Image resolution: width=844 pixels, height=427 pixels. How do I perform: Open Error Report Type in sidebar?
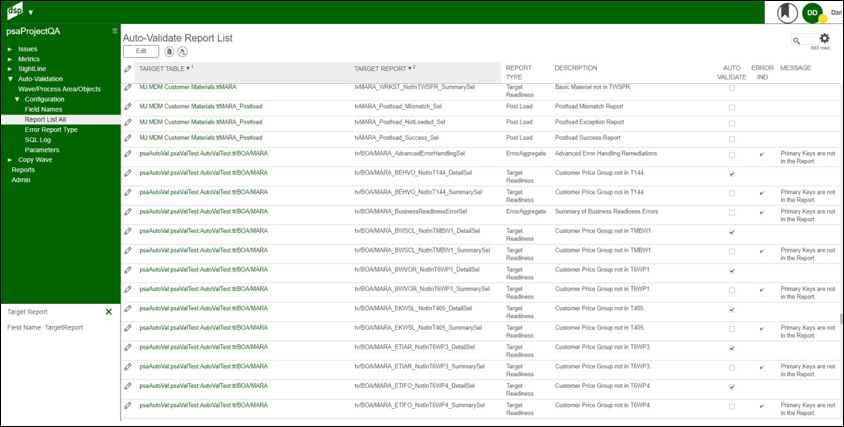[x=51, y=130]
